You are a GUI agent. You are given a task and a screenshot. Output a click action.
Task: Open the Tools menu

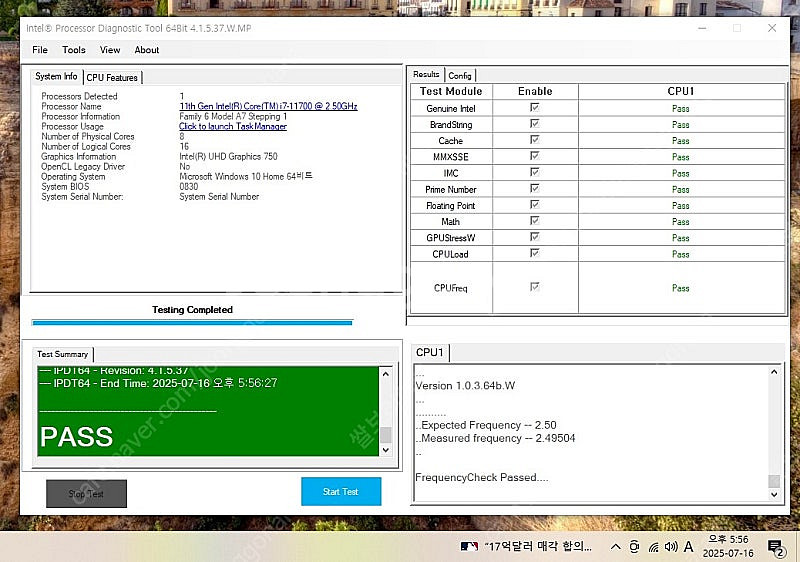[x=73, y=49]
